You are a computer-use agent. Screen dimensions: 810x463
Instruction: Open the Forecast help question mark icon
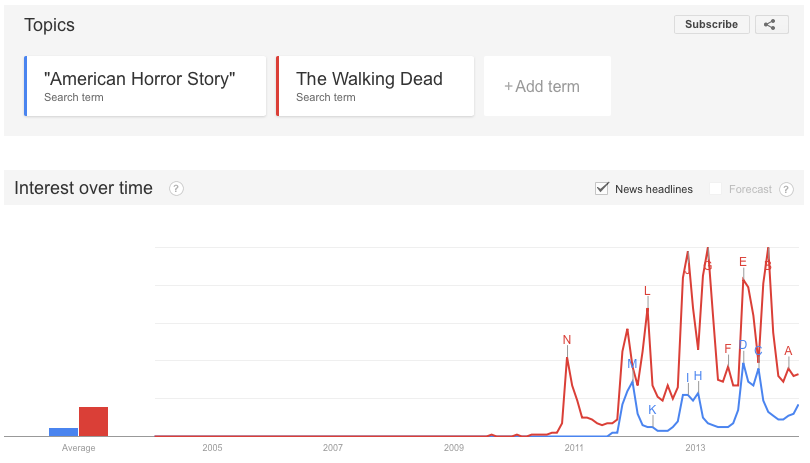point(786,189)
